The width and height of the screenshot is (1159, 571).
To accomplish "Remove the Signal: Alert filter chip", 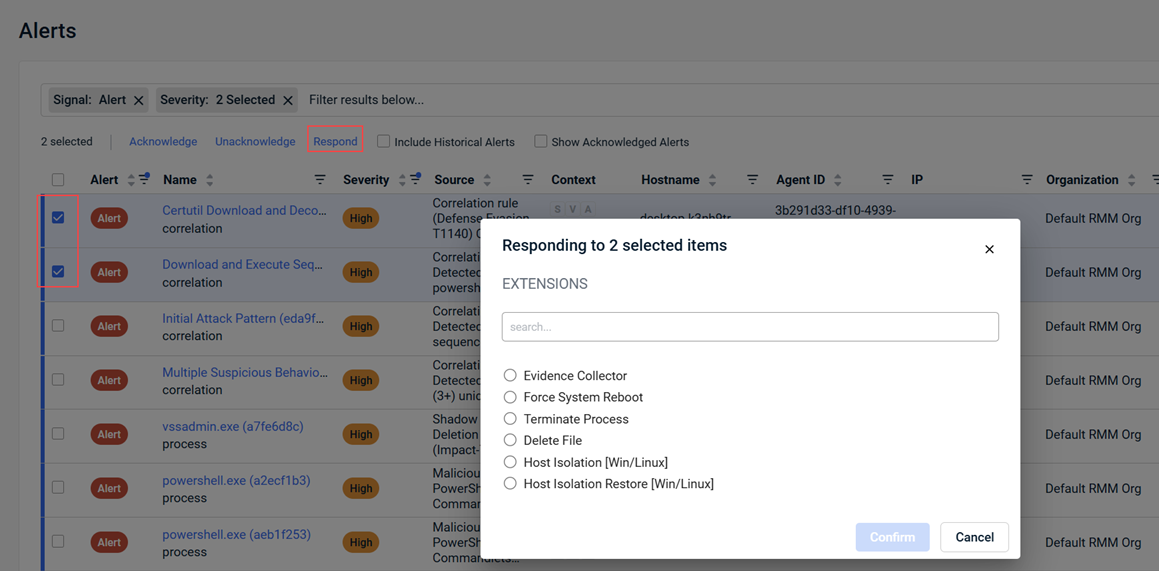I will tap(139, 100).
